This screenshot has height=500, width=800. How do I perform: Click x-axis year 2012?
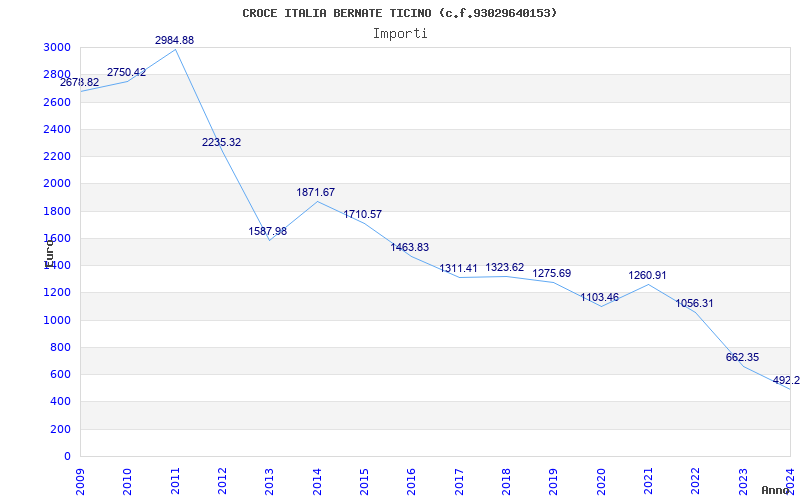point(222,482)
